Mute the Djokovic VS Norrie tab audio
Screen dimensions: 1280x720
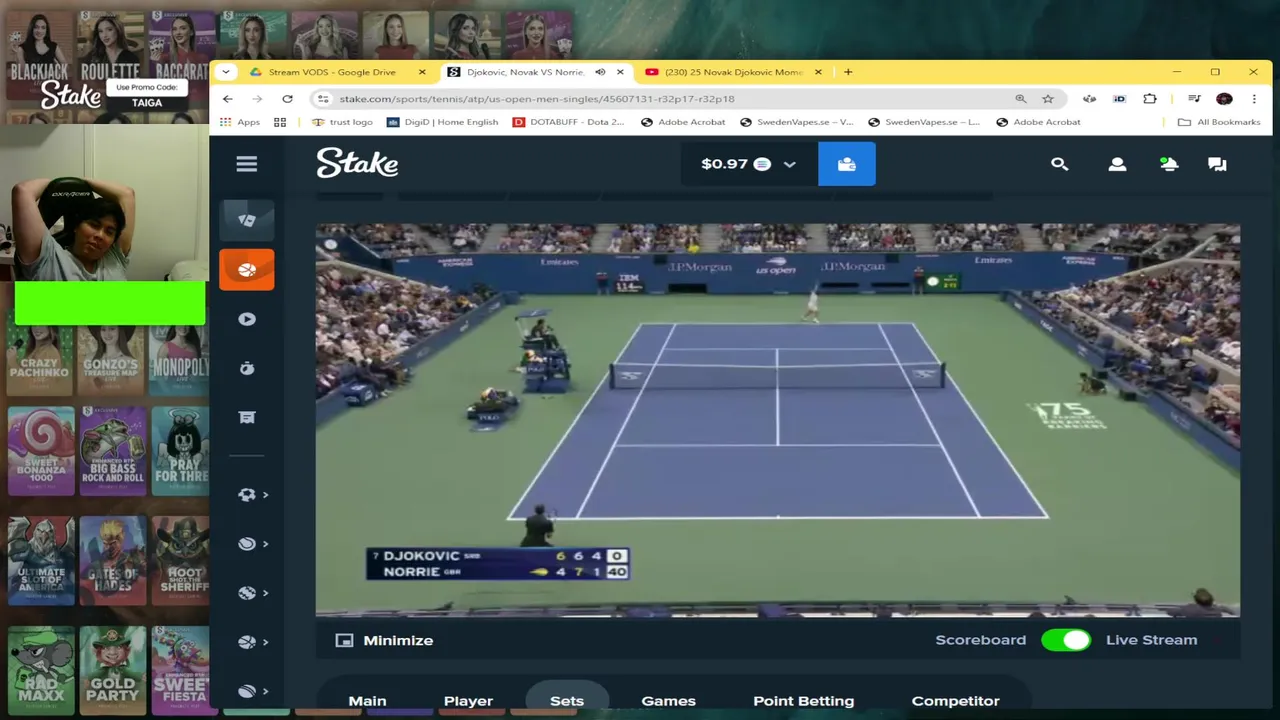point(600,72)
